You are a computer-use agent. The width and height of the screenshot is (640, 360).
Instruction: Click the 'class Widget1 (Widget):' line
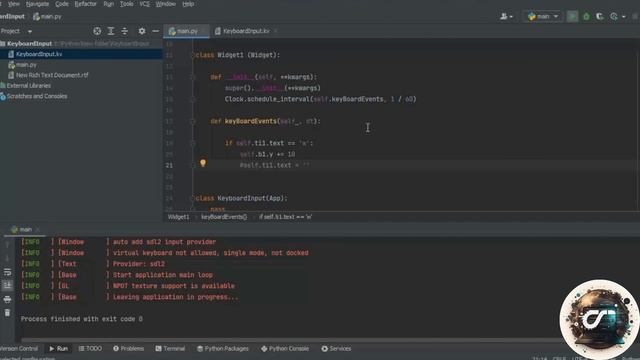tap(238, 55)
